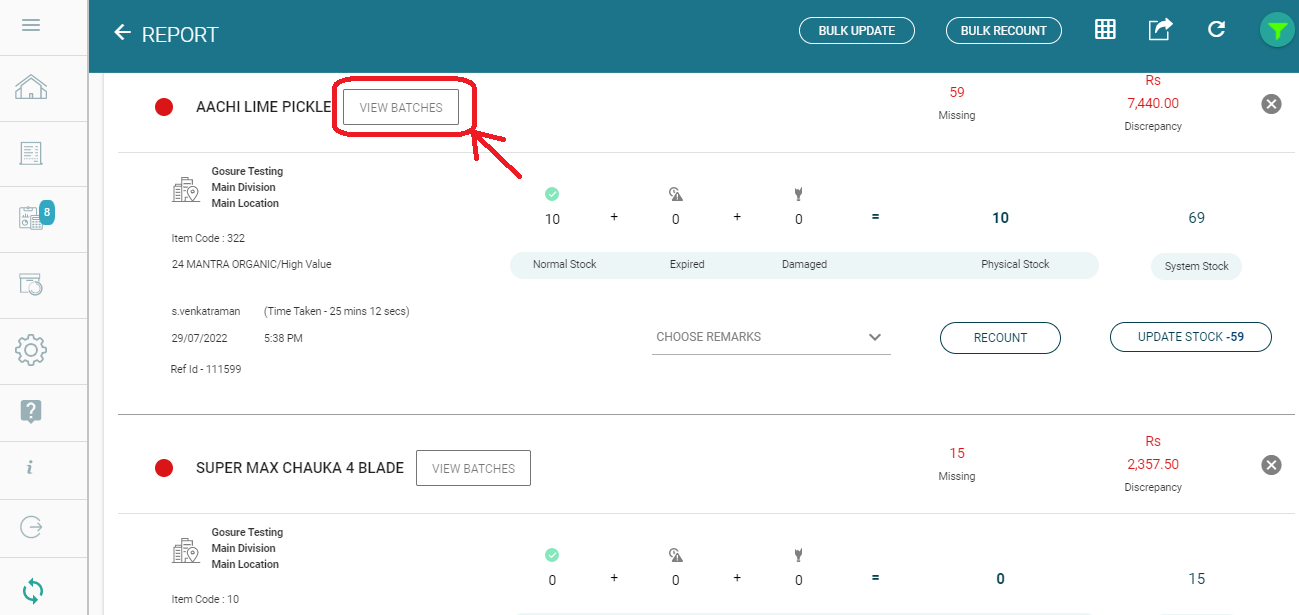Click s.venkatraman user name
The height and width of the screenshot is (615, 1299).
[206, 311]
